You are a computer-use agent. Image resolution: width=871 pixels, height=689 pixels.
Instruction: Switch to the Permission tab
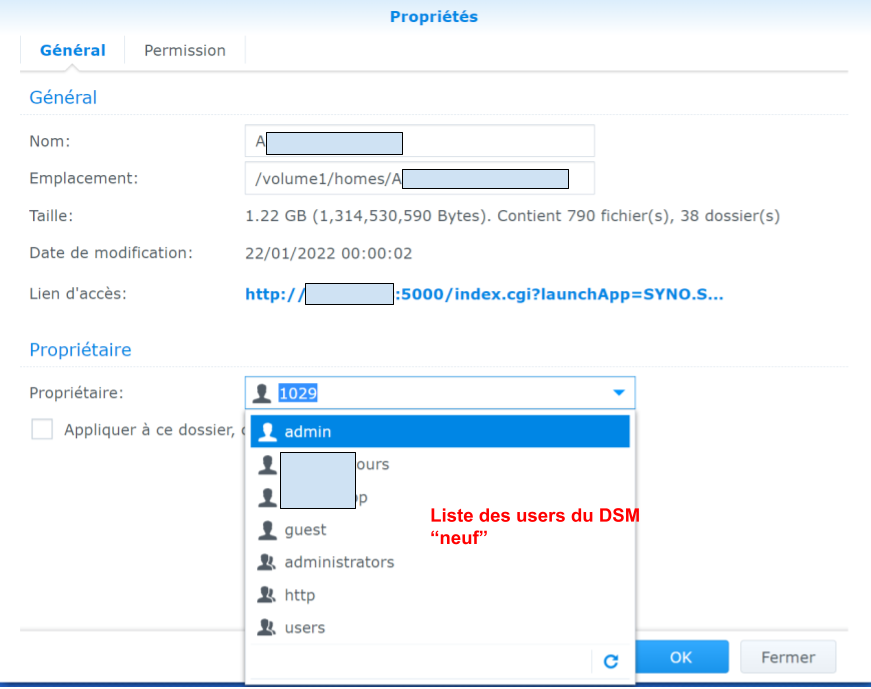pos(185,50)
